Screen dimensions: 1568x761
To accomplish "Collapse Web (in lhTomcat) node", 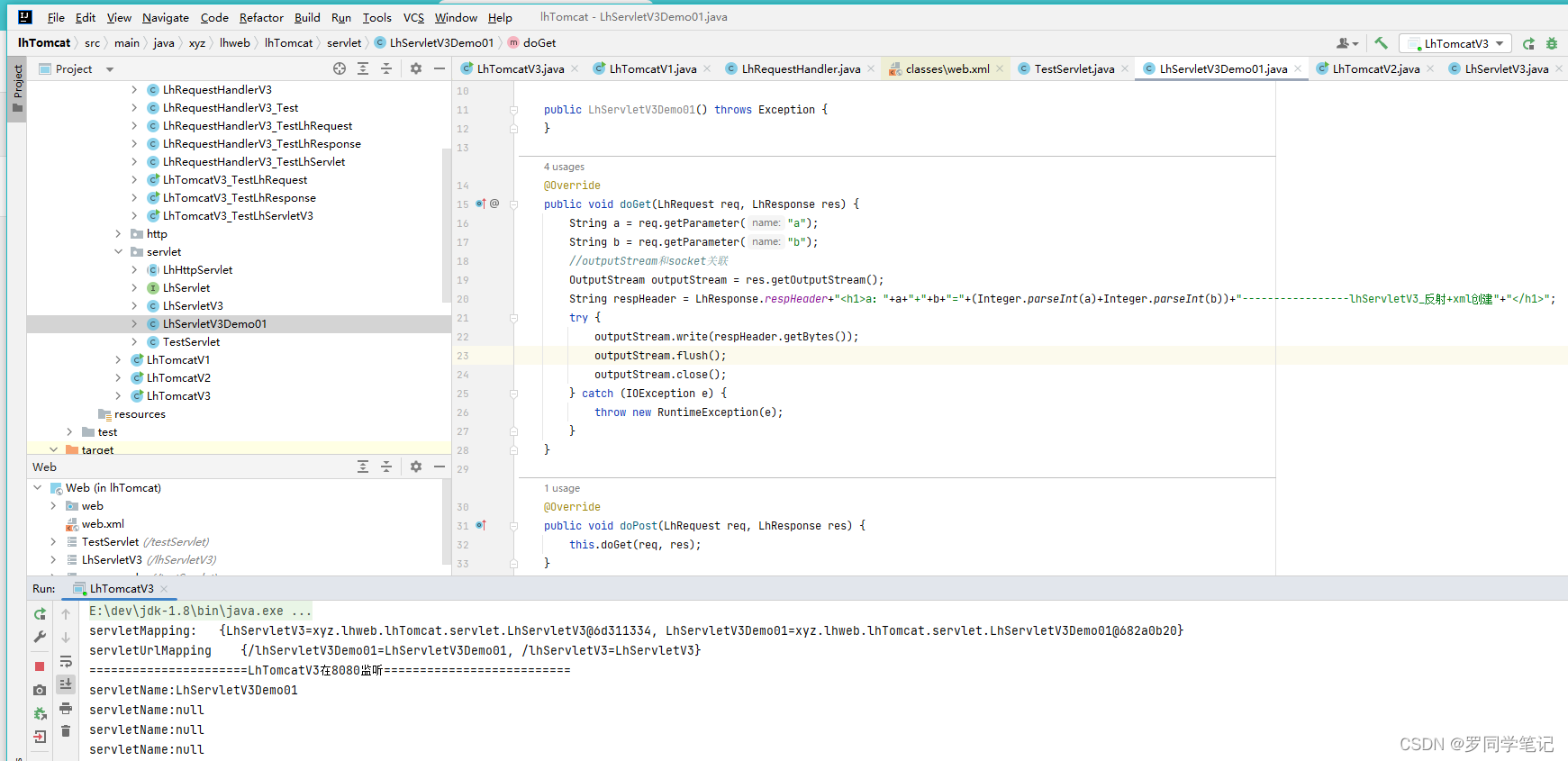I will (x=37, y=488).
